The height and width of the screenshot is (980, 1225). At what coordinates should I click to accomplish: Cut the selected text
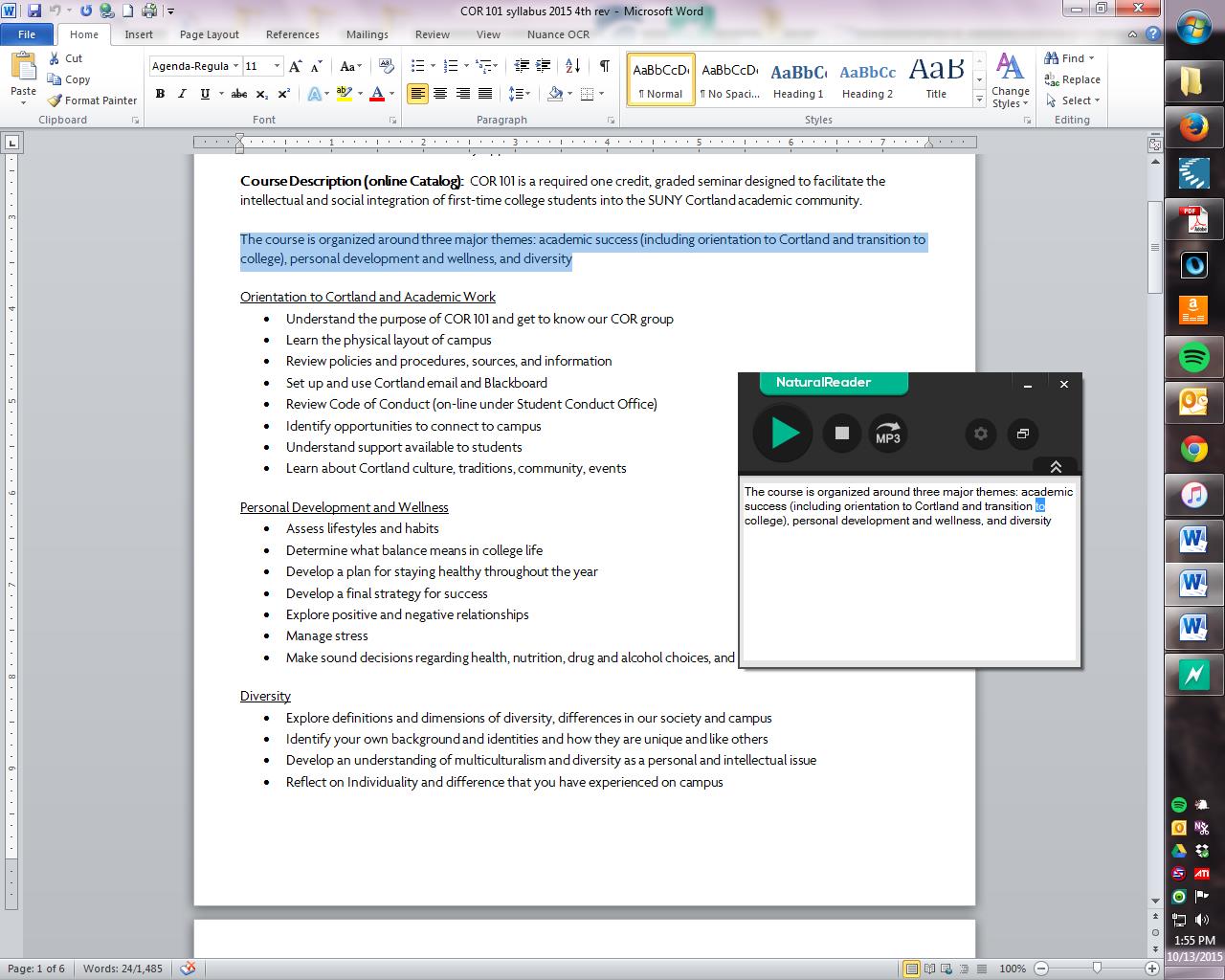tap(66, 58)
